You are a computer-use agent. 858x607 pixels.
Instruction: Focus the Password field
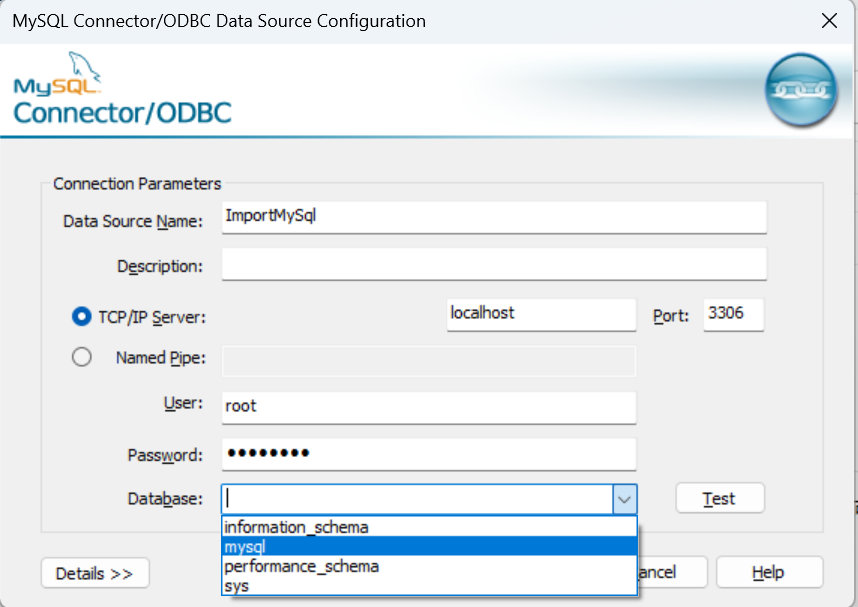pyautogui.click(x=429, y=454)
